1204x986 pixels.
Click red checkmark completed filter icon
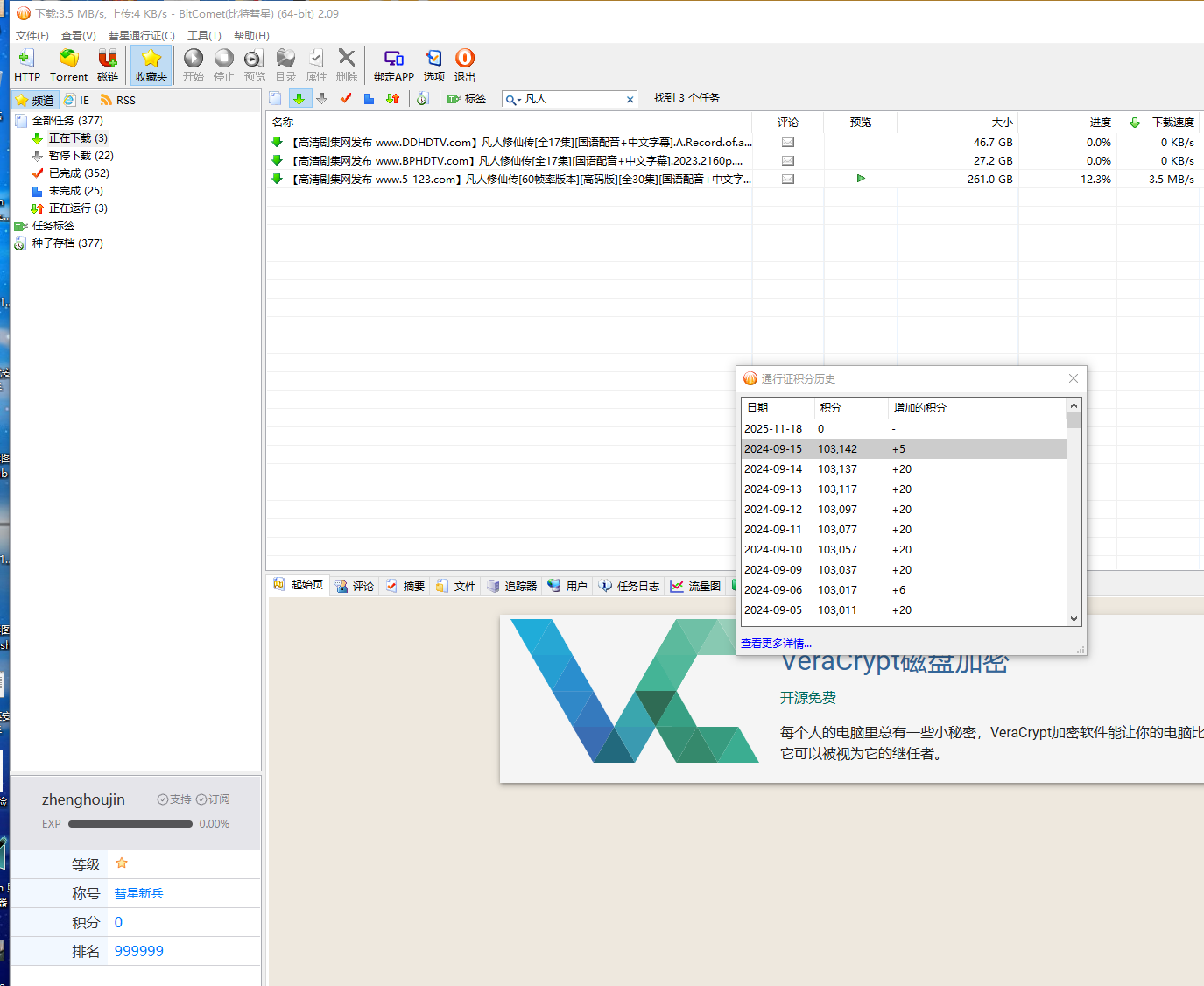346,99
